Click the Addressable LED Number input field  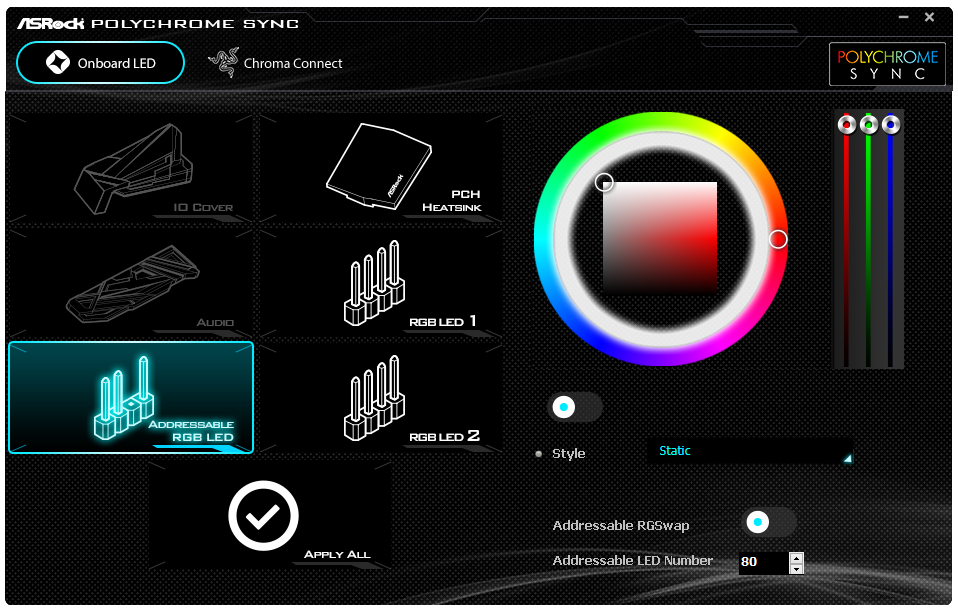click(x=763, y=562)
